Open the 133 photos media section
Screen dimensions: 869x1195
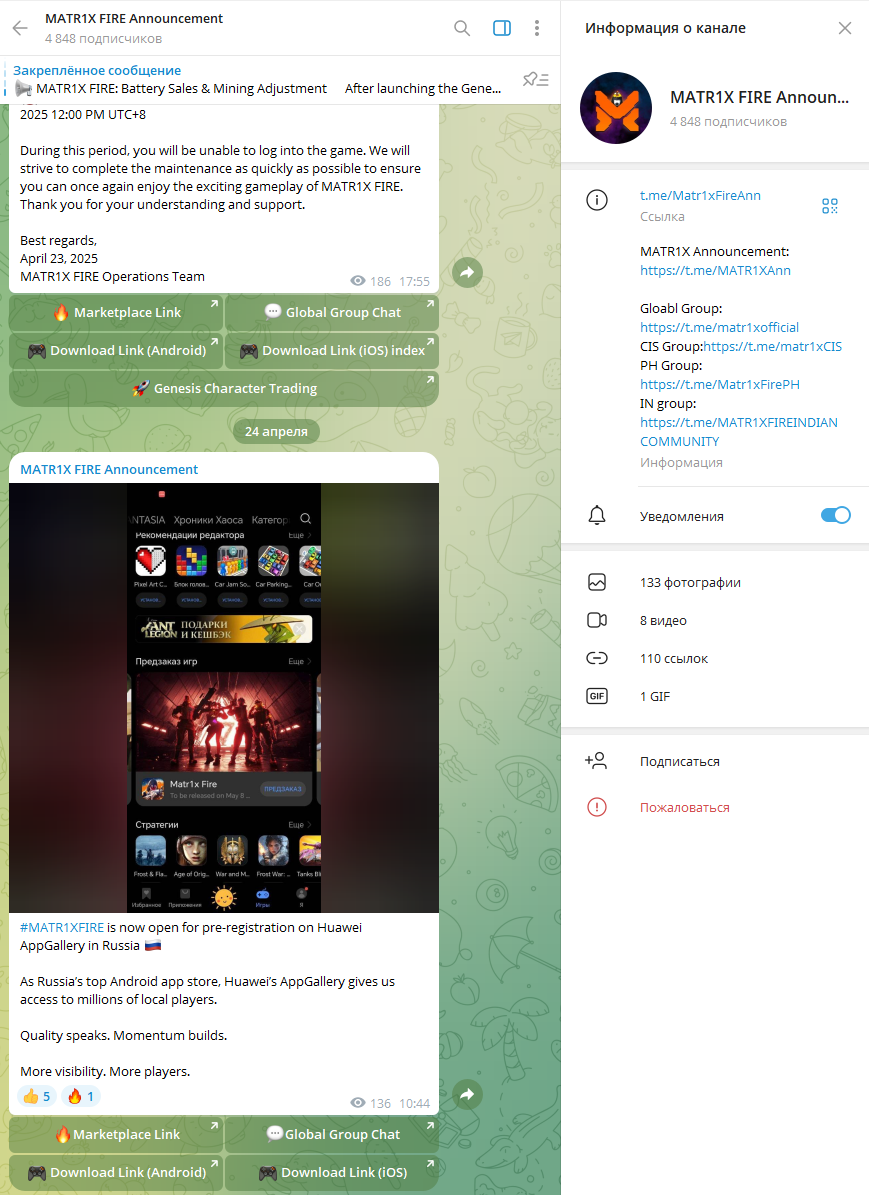(715, 582)
